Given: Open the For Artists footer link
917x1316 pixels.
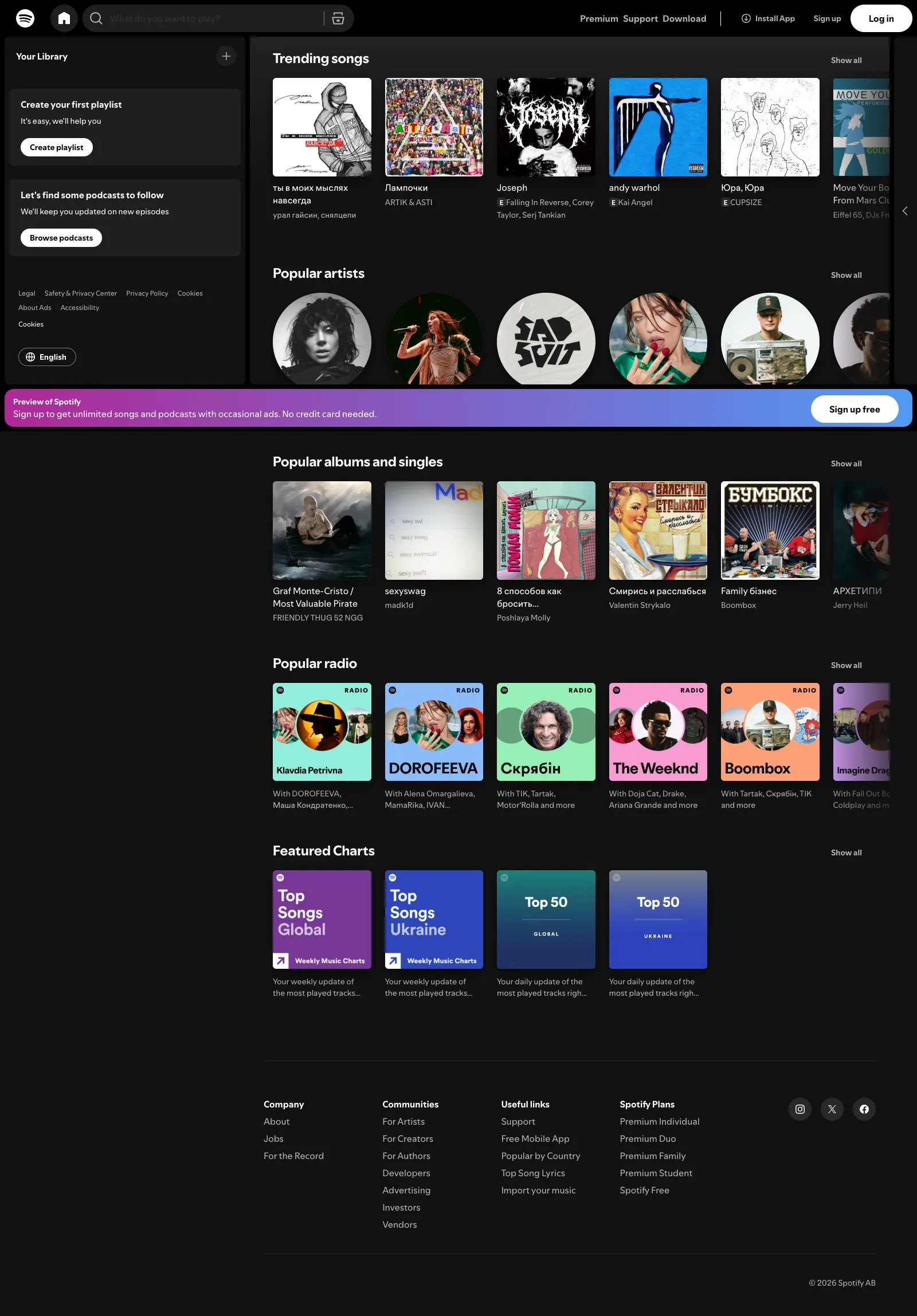Looking at the screenshot, I should click(403, 1122).
